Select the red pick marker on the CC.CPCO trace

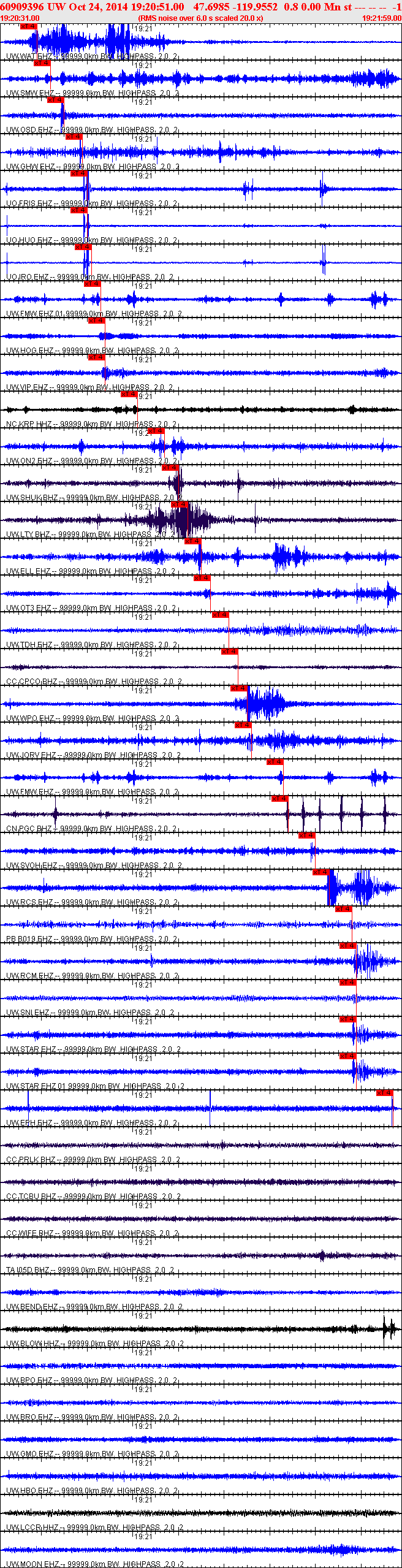[x=229, y=652]
